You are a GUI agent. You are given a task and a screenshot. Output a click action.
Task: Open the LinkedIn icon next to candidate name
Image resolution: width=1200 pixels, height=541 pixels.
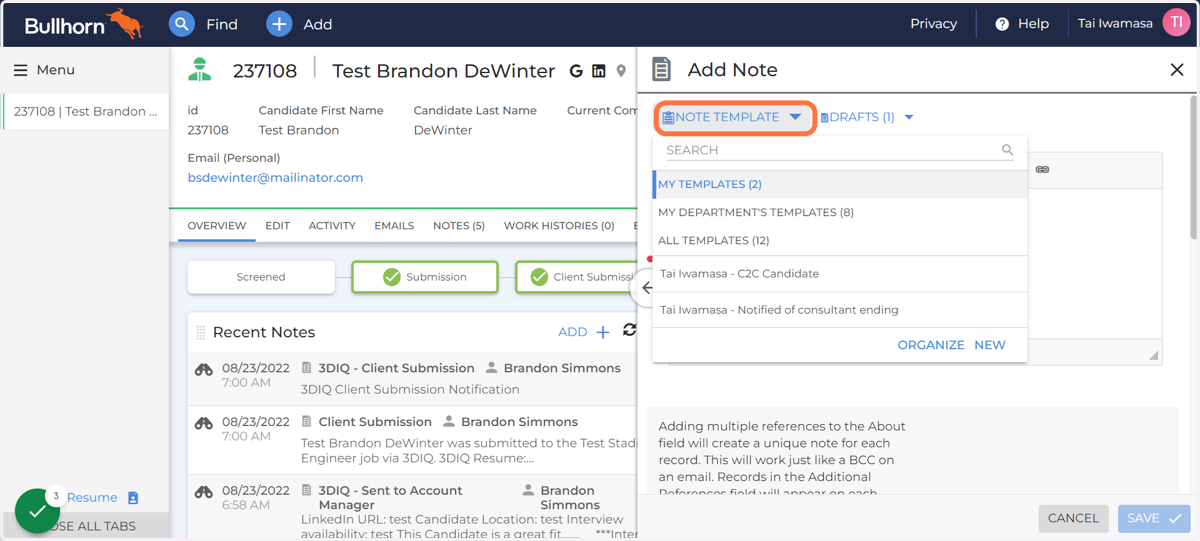click(599, 71)
